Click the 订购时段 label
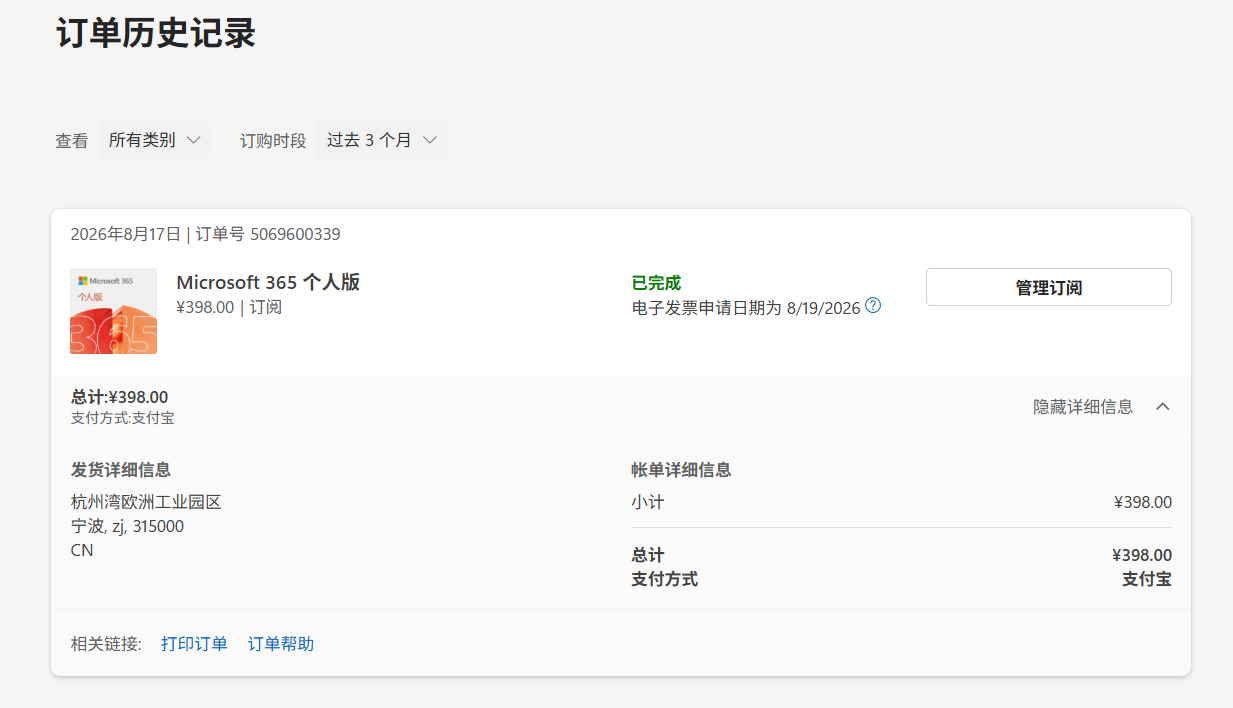Viewport: 1233px width, 708px height. pyautogui.click(x=273, y=141)
